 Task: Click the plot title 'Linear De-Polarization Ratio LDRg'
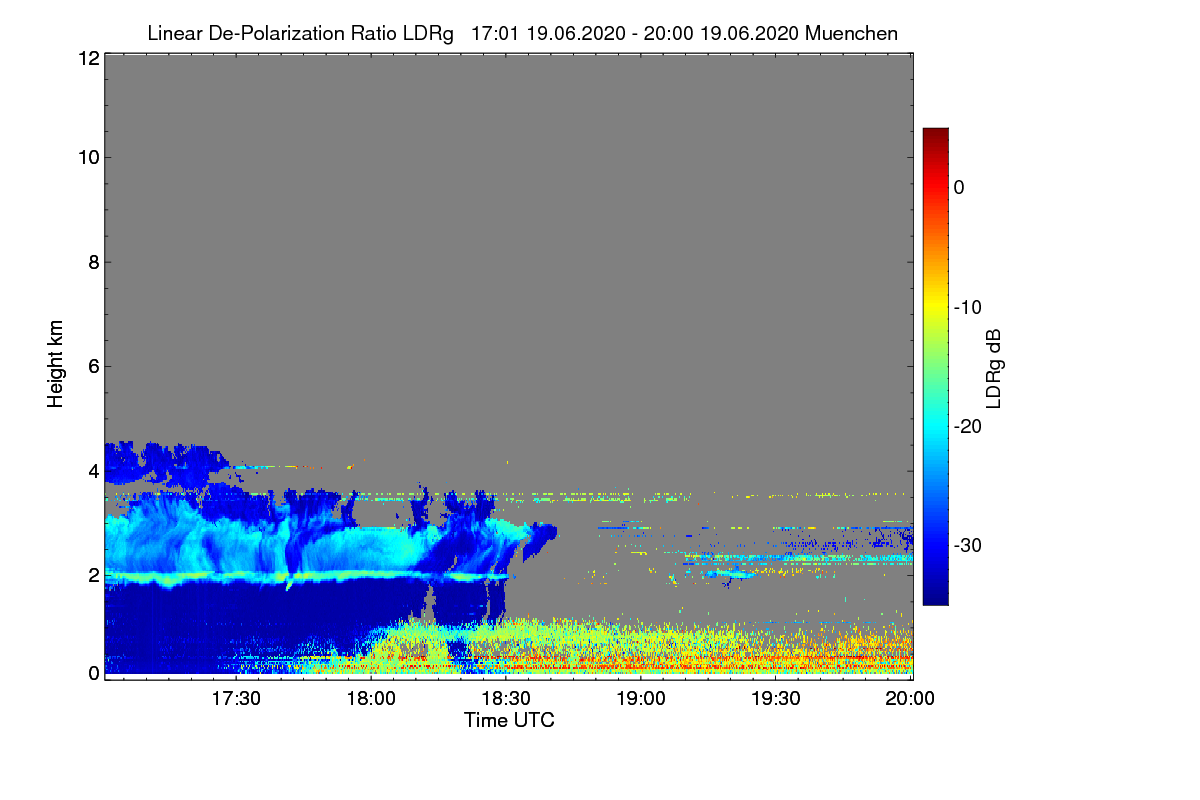click(x=300, y=33)
